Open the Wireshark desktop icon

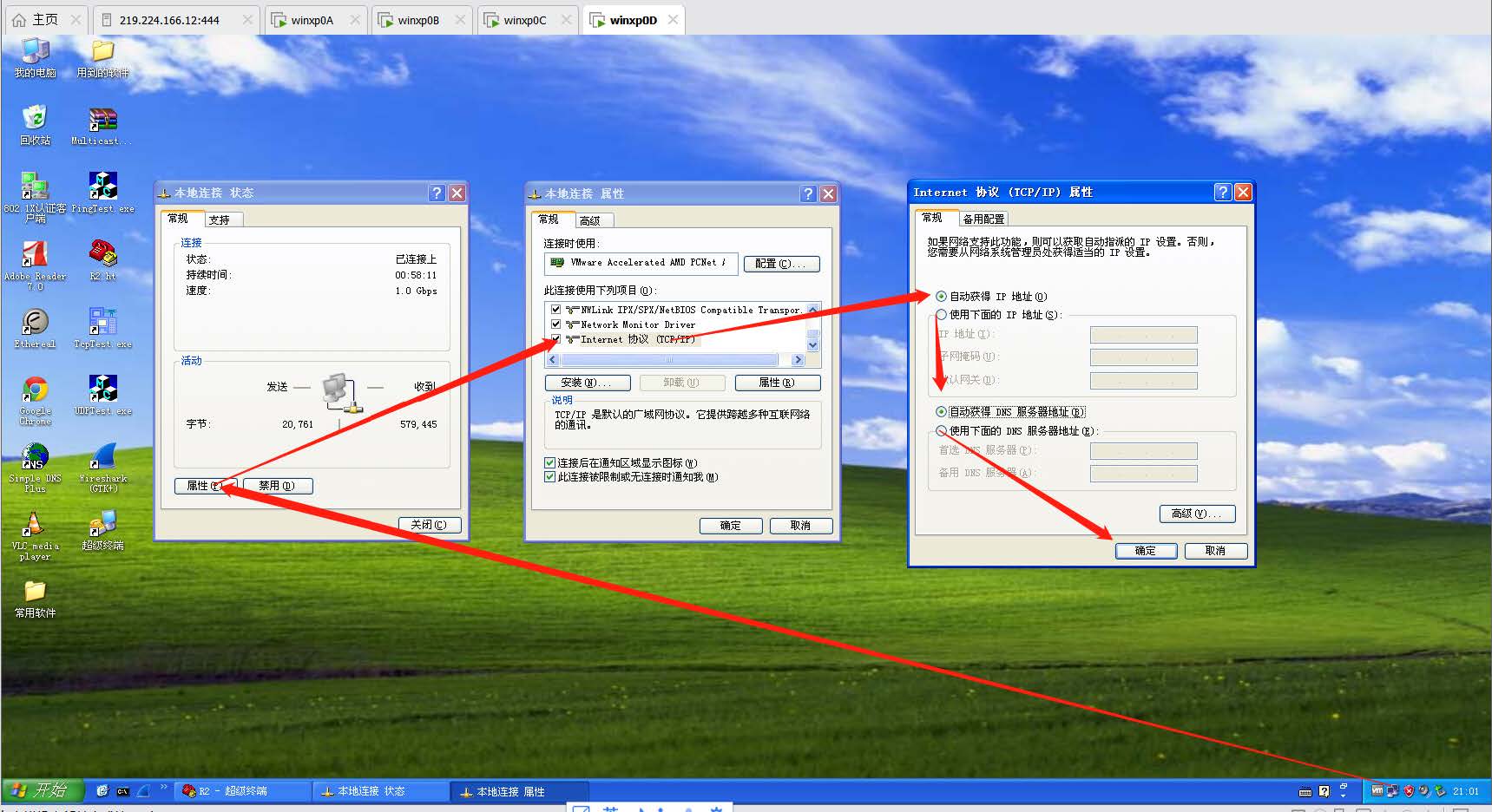102,457
